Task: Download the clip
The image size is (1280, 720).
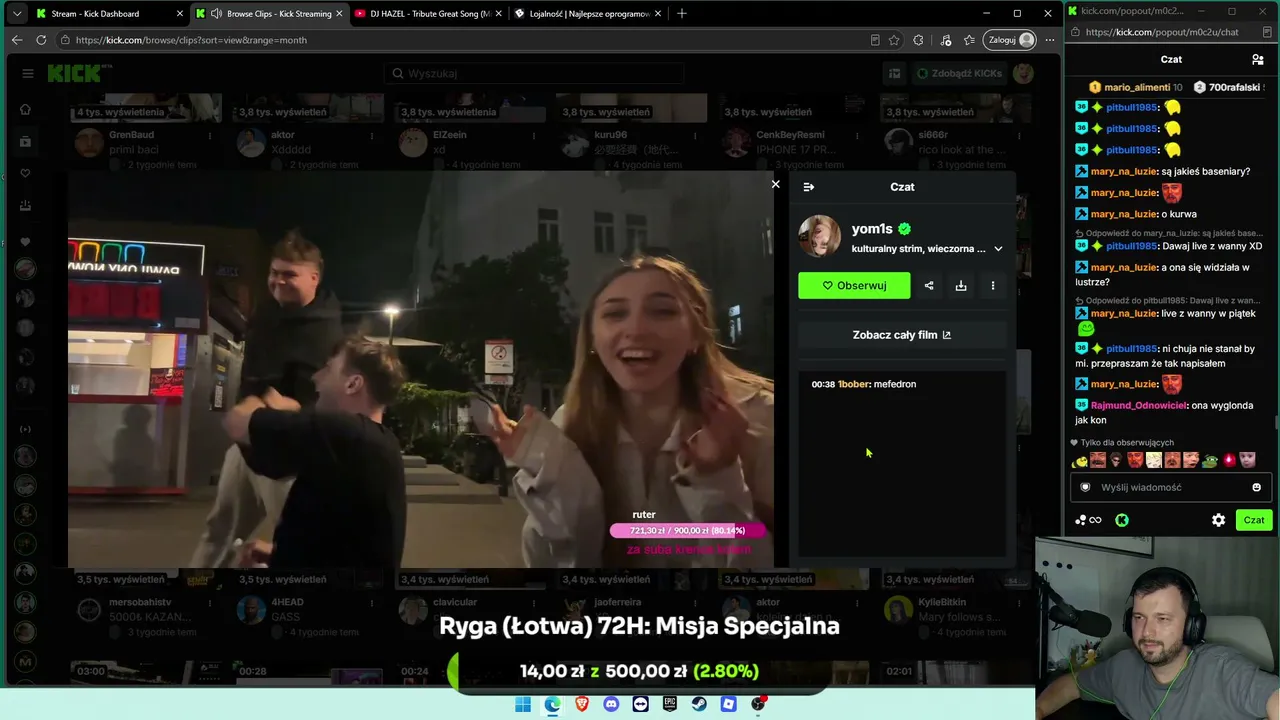Action: 961,285
